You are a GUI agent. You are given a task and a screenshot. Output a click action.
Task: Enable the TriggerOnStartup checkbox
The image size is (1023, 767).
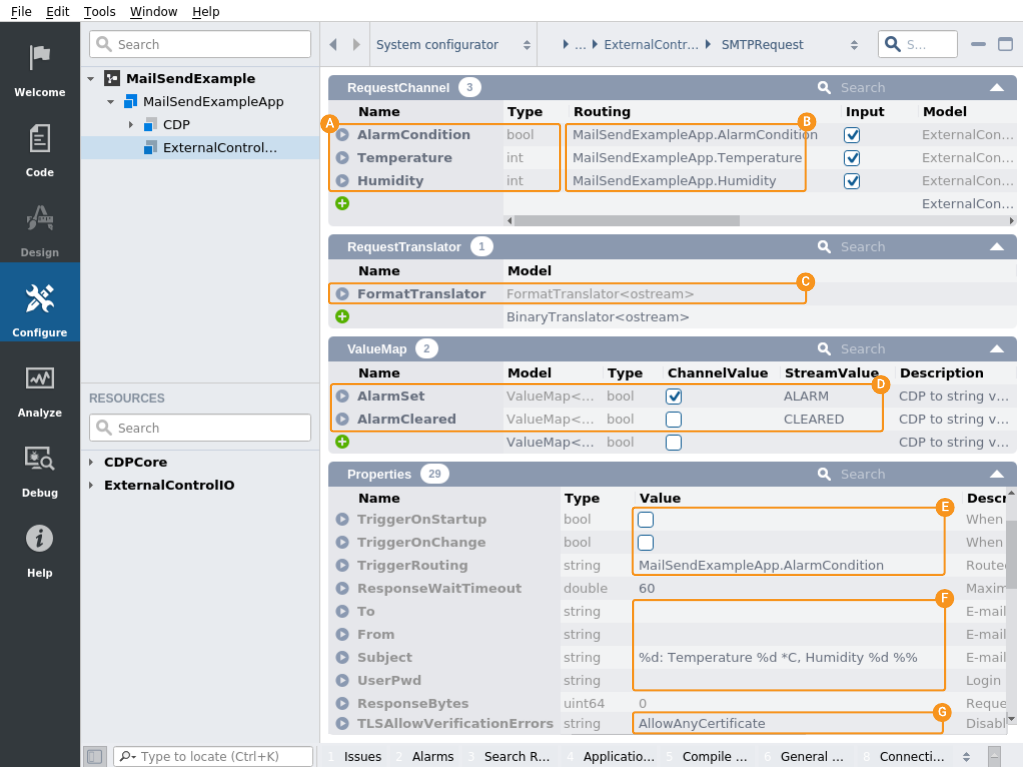646,519
